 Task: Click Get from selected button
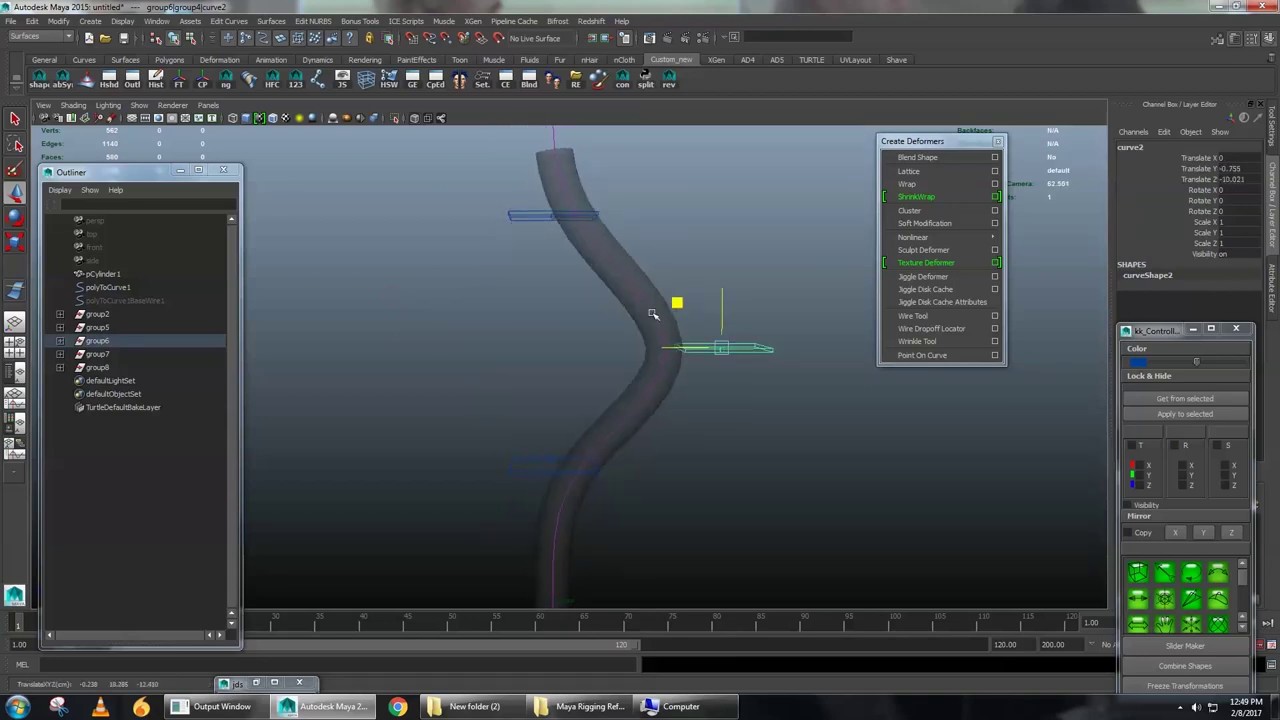tap(1185, 398)
